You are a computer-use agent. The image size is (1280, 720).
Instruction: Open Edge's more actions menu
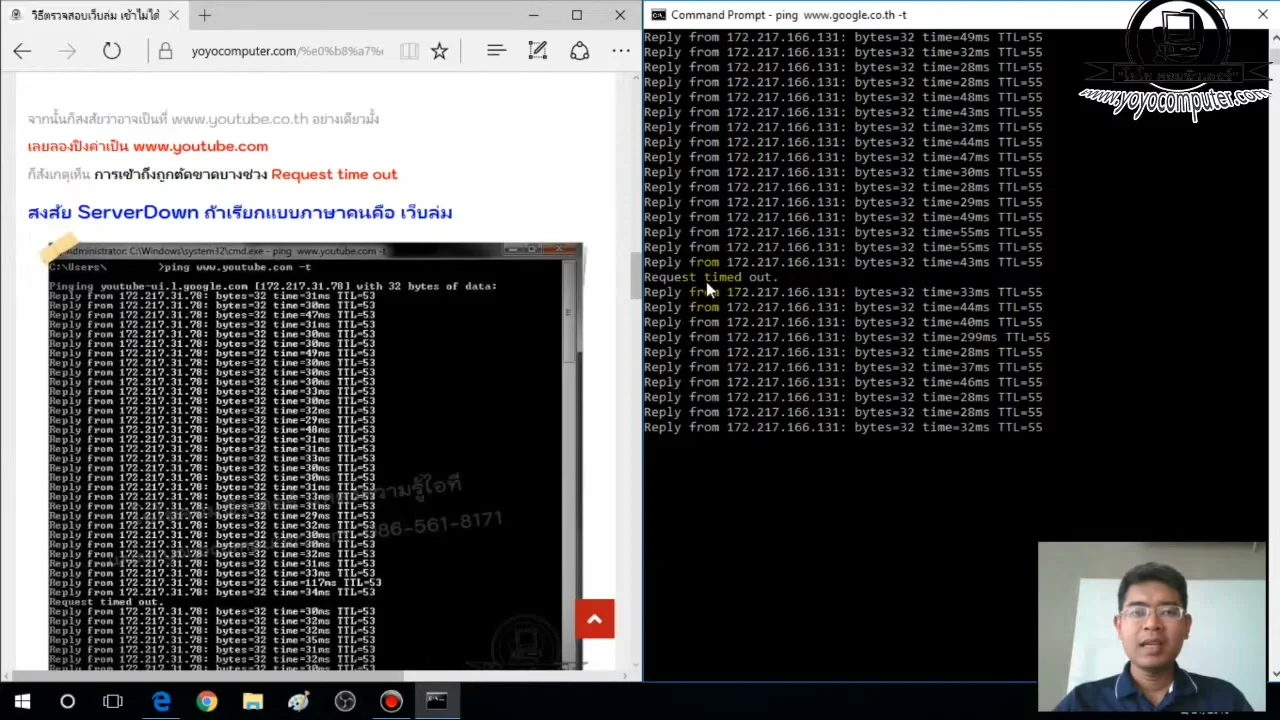[x=621, y=51]
